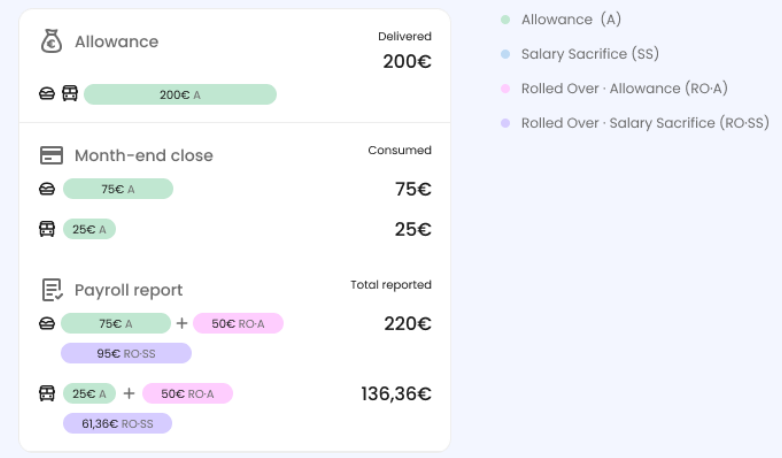Click the pink Rolled Over Allowance legend dot
The width and height of the screenshot is (782, 458).
tap(505, 89)
